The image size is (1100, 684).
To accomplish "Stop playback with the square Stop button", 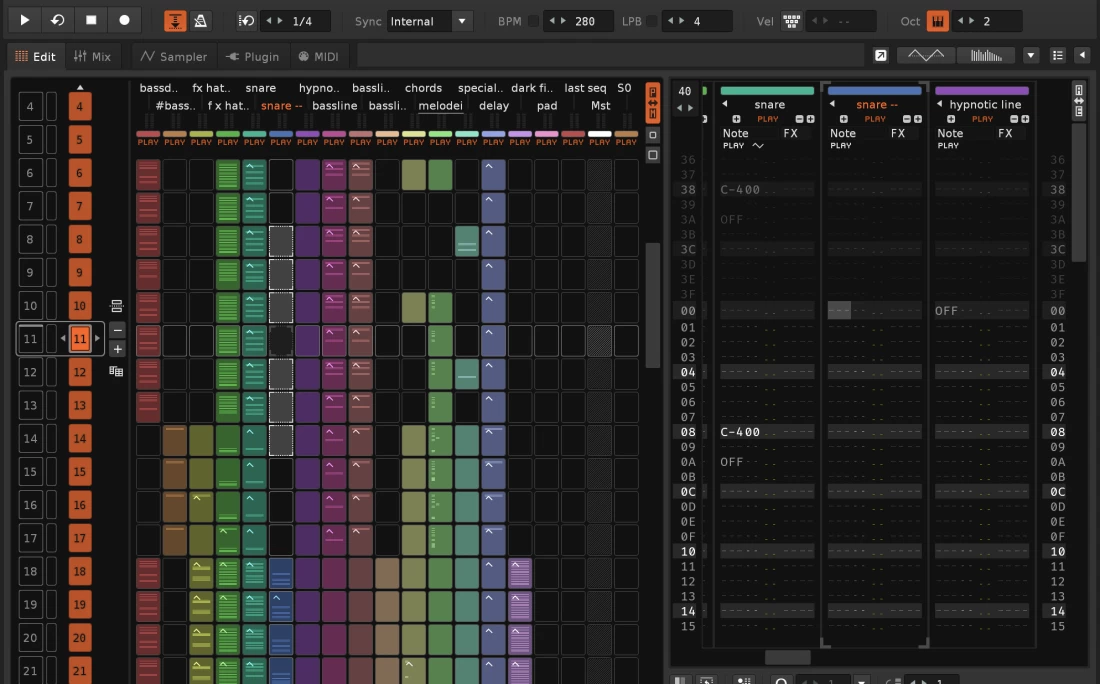I will [x=91, y=20].
